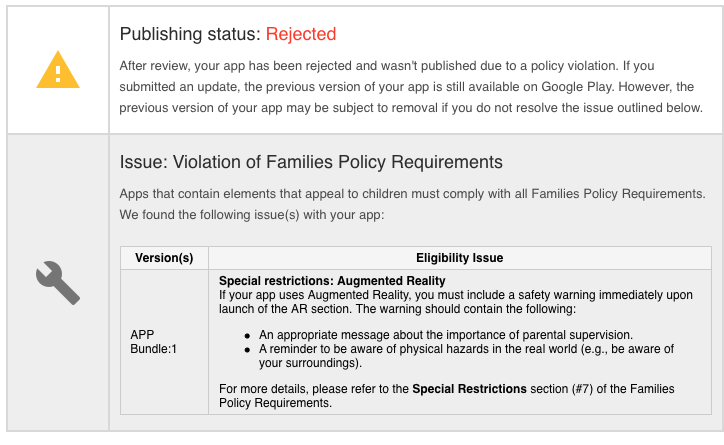
Task: Click the Version(s) column header
Action: tap(163, 257)
